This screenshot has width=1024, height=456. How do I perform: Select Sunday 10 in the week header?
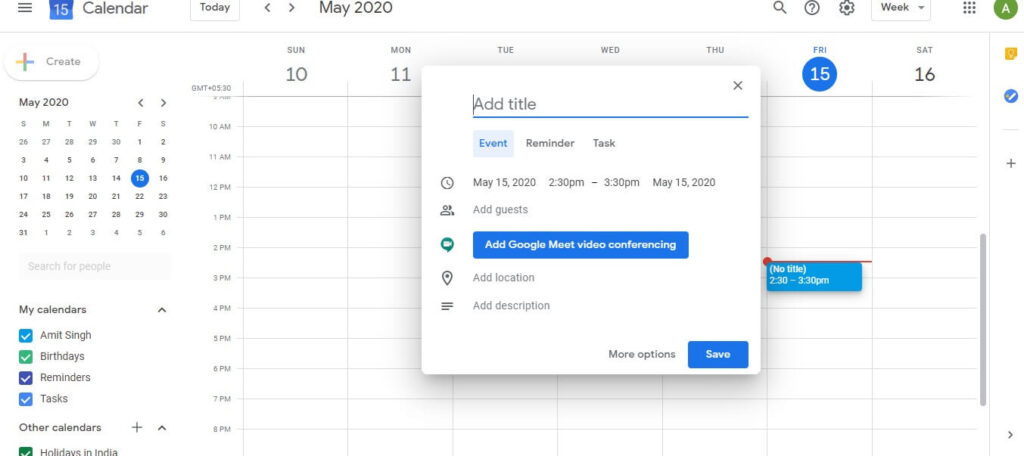[x=296, y=74]
